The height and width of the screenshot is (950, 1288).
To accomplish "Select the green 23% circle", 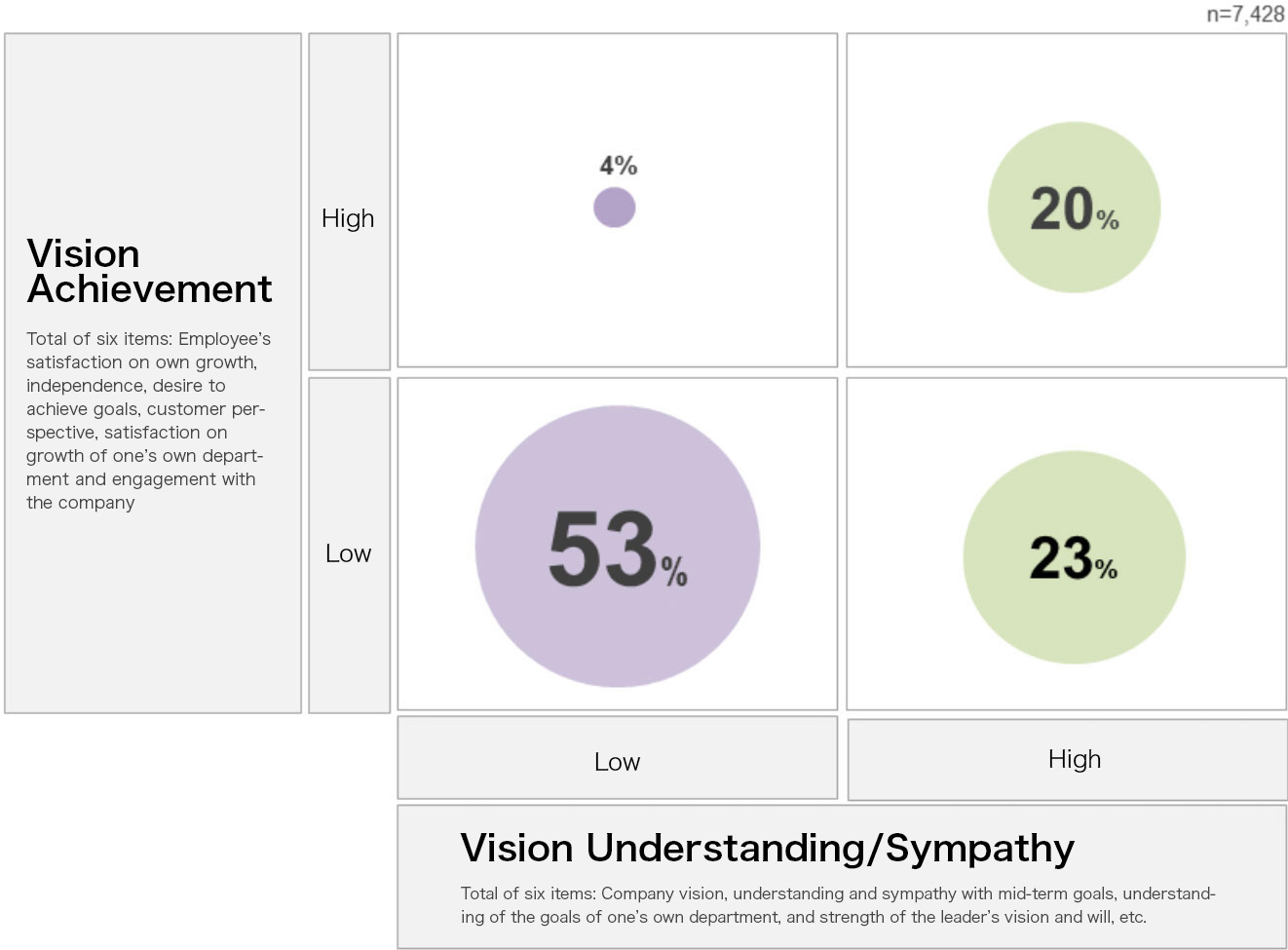I will (x=1074, y=557).
